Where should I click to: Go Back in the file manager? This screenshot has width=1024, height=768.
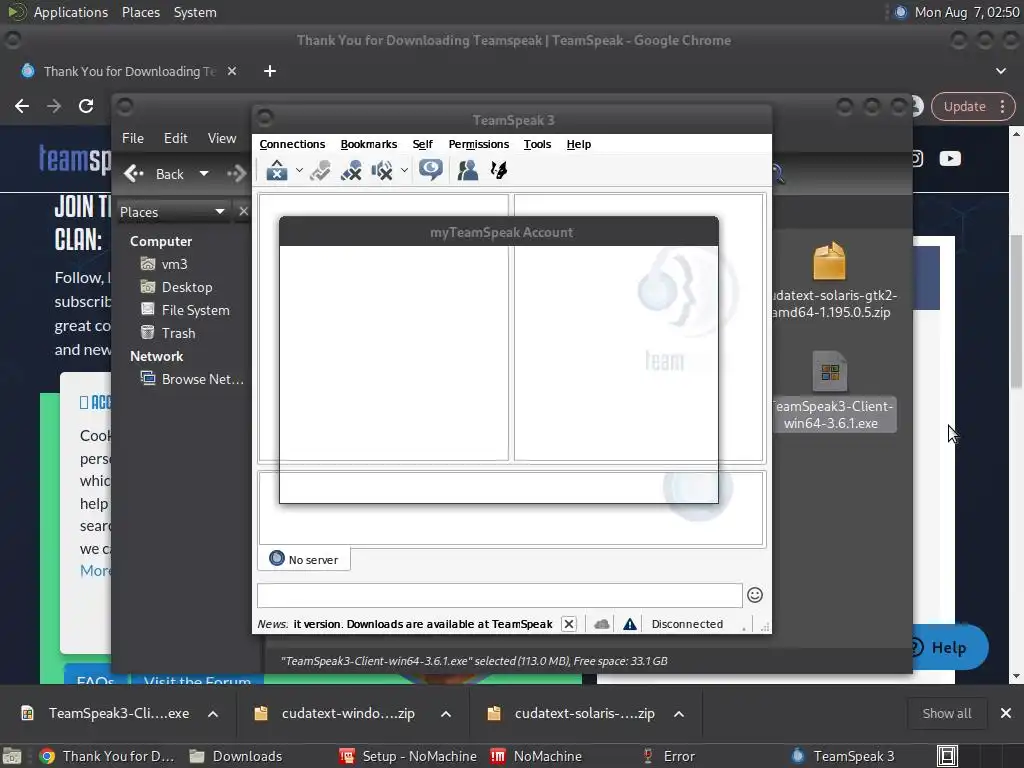coord(155,174)
